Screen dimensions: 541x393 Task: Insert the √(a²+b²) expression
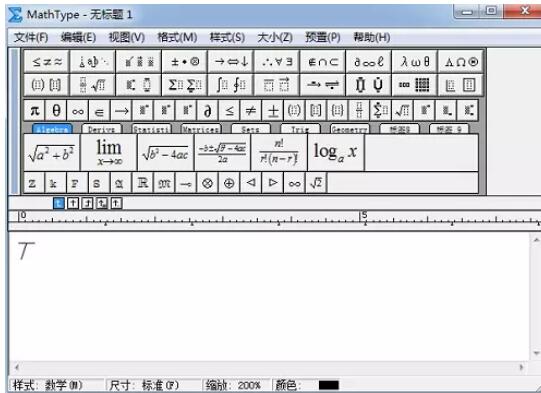52,153
